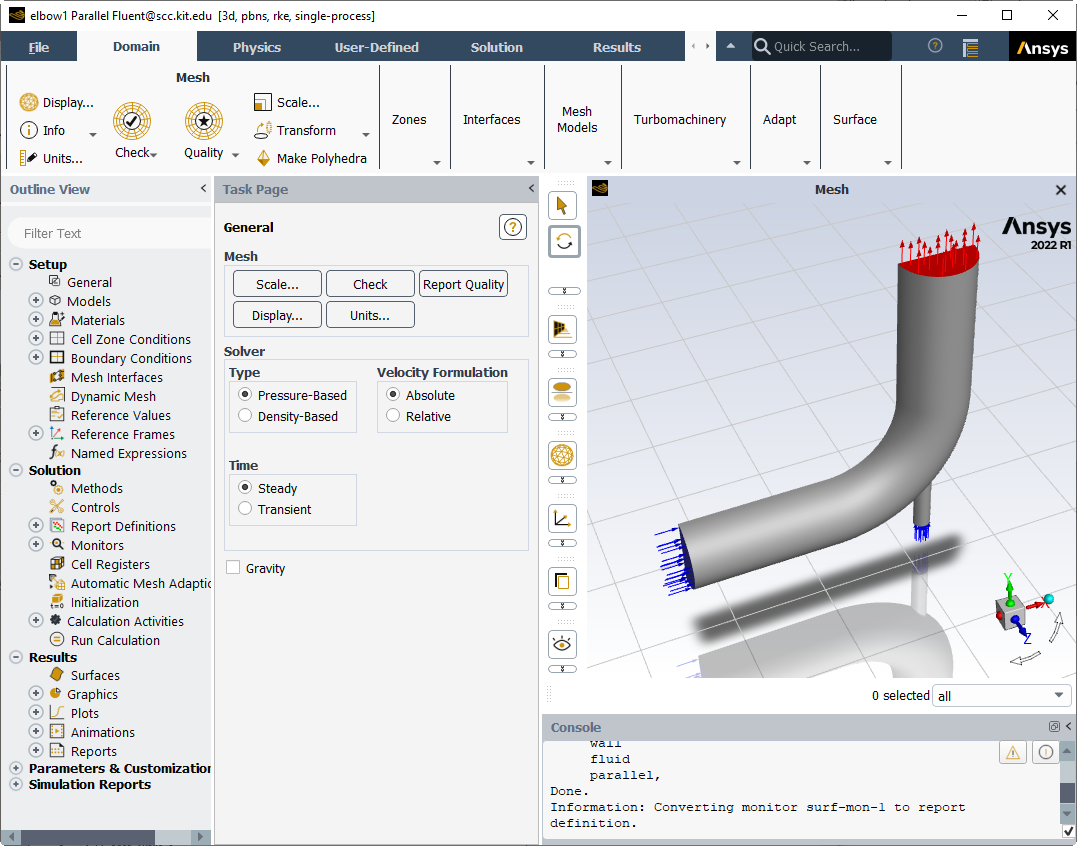The width and height of the screenshot is (1077, 846).
Task: Expand Boundary Conditions node
Action: pos(36,358)
